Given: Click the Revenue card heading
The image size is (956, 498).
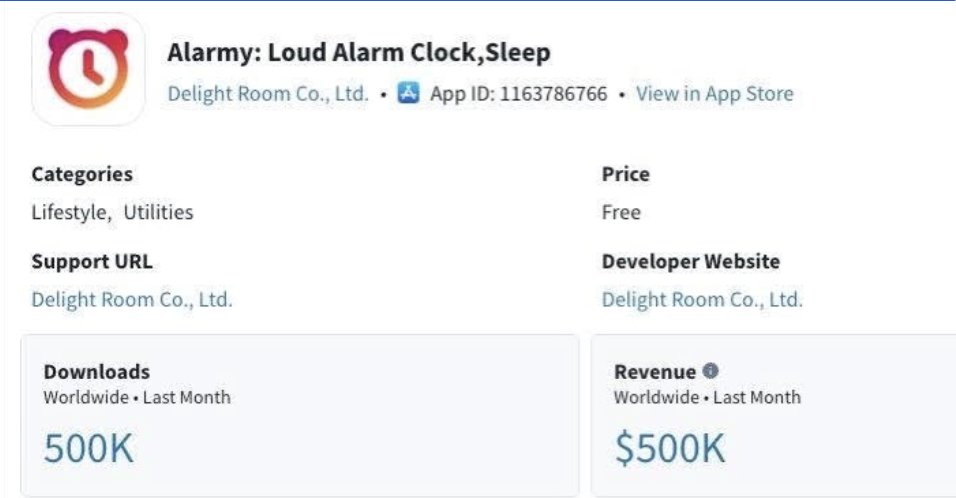Looking at the screenshot, I should [x=655, y=372].
